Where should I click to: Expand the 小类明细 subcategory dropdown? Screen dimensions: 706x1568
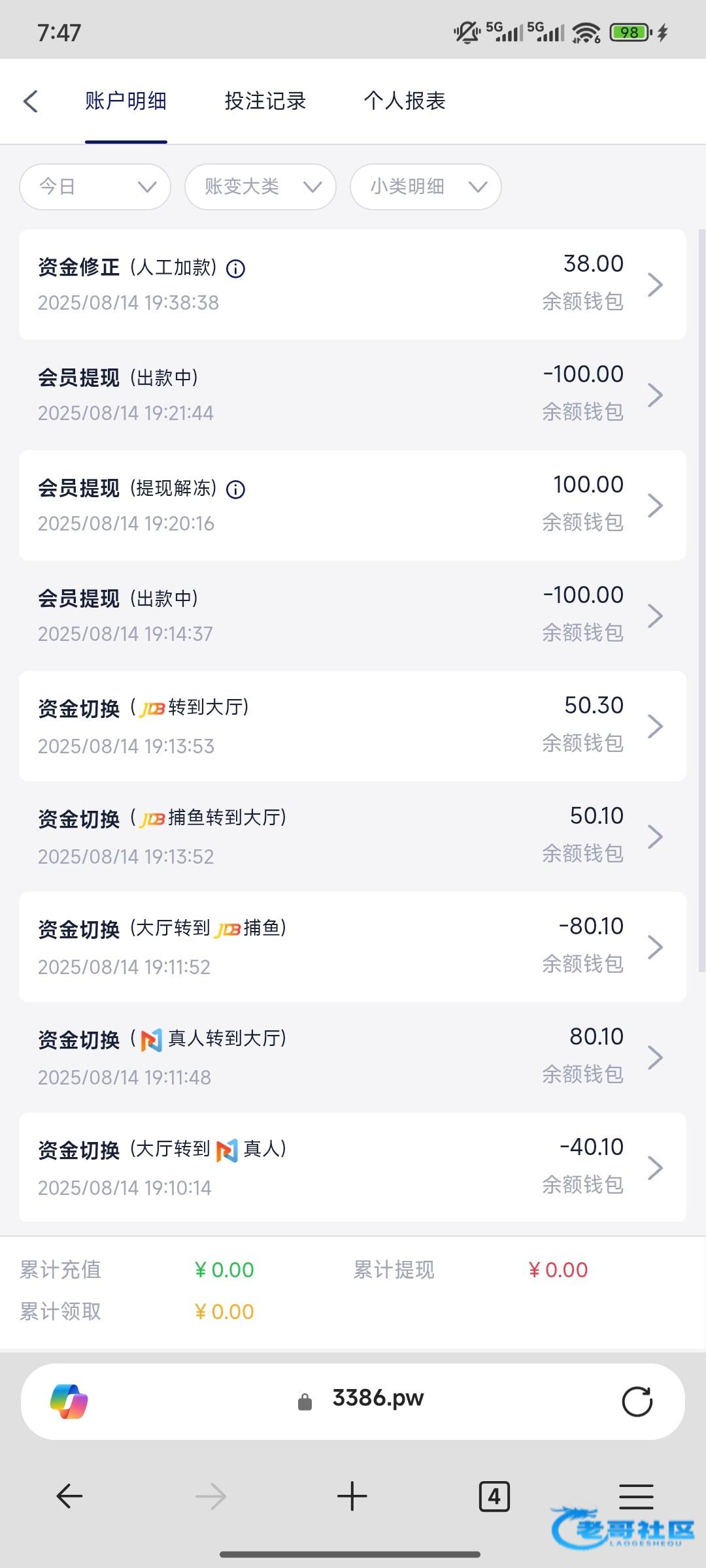point(426,187)
